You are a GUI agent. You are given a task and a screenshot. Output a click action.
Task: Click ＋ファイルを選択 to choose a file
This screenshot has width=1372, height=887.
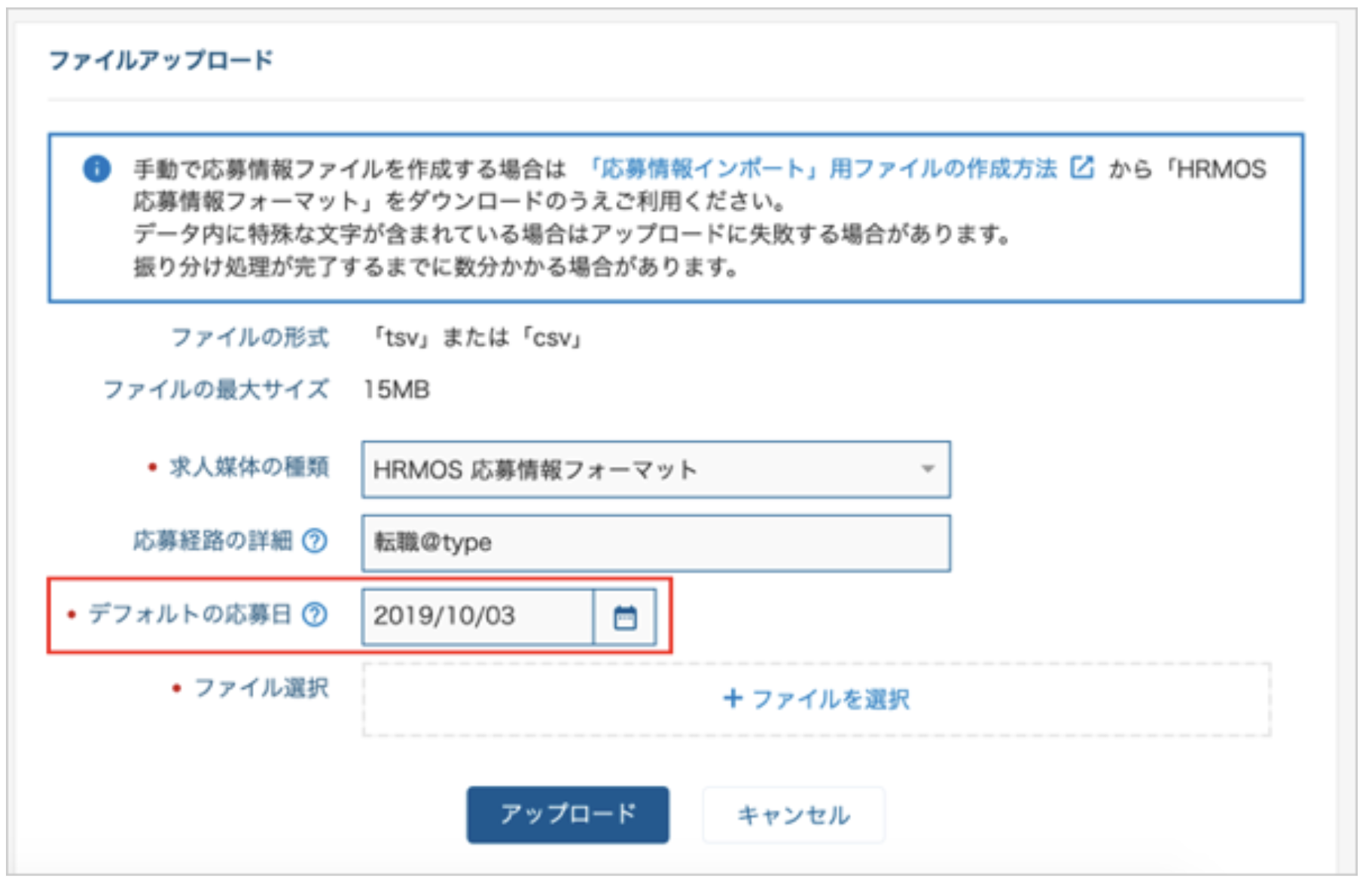[x=816, y=700]
